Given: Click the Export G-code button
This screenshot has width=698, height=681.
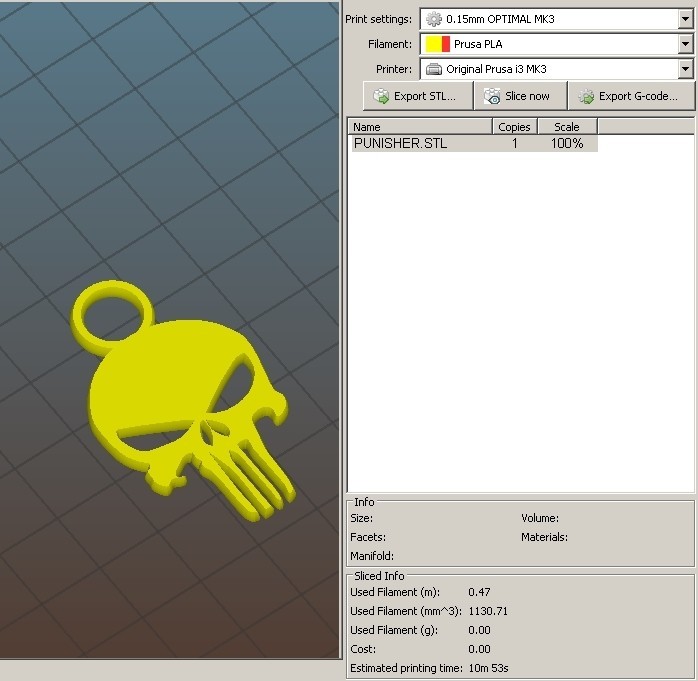Looking at the screenshot, I should 631,96.
